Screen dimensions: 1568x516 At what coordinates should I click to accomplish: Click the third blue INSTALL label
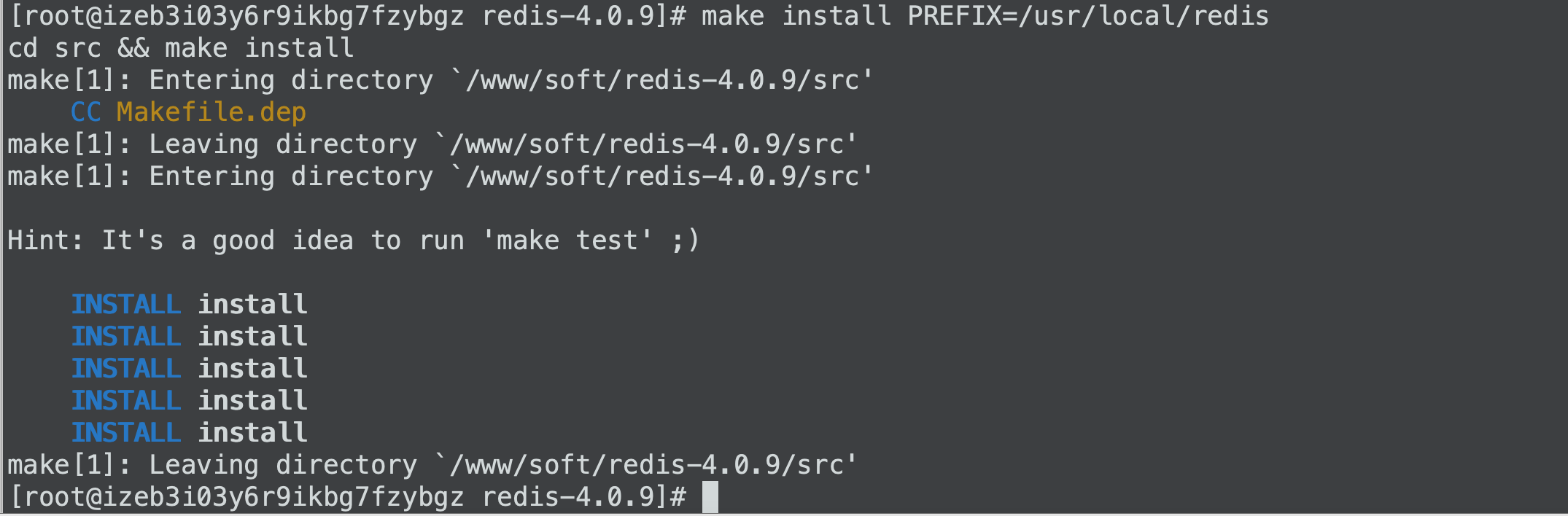pos(126,369)
